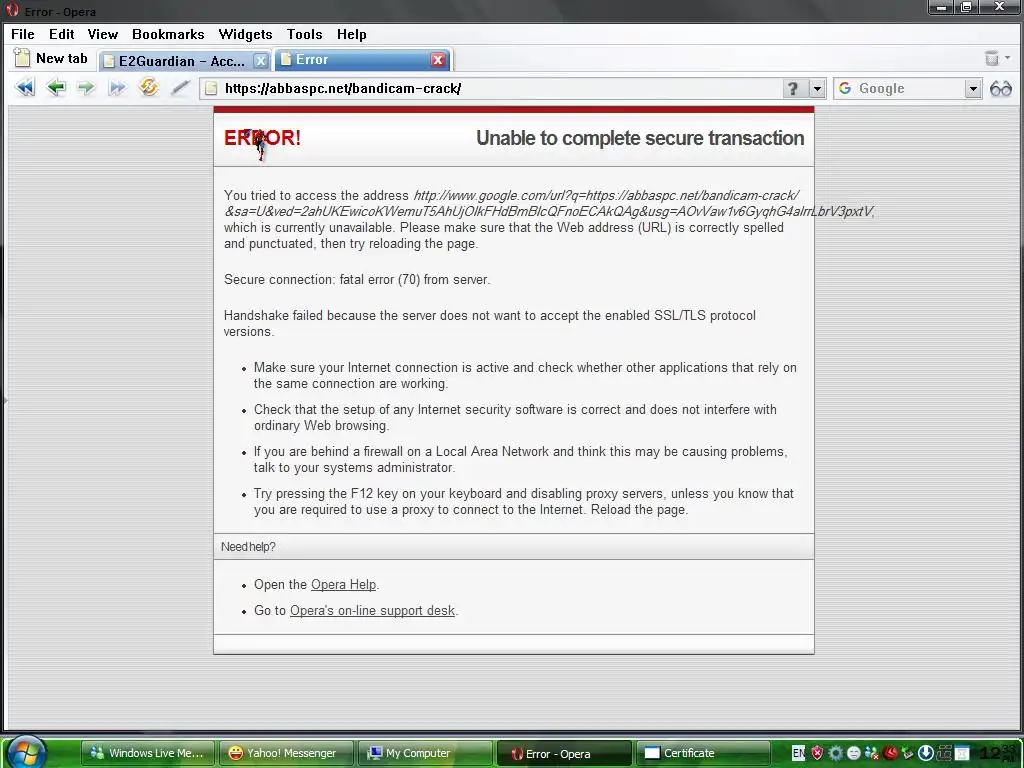Open the Help menu
The image size is (1024, 768).
[x=351, y=34]
